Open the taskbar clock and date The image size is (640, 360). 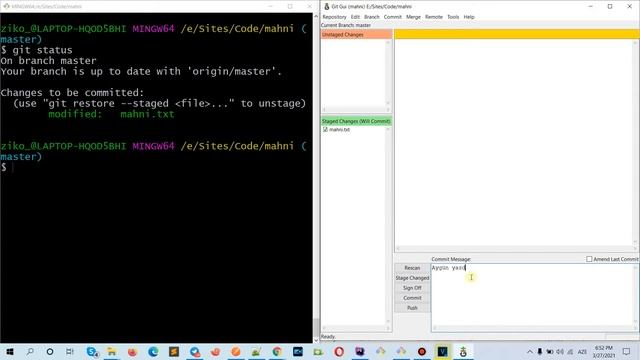click(x=604, y=351)
